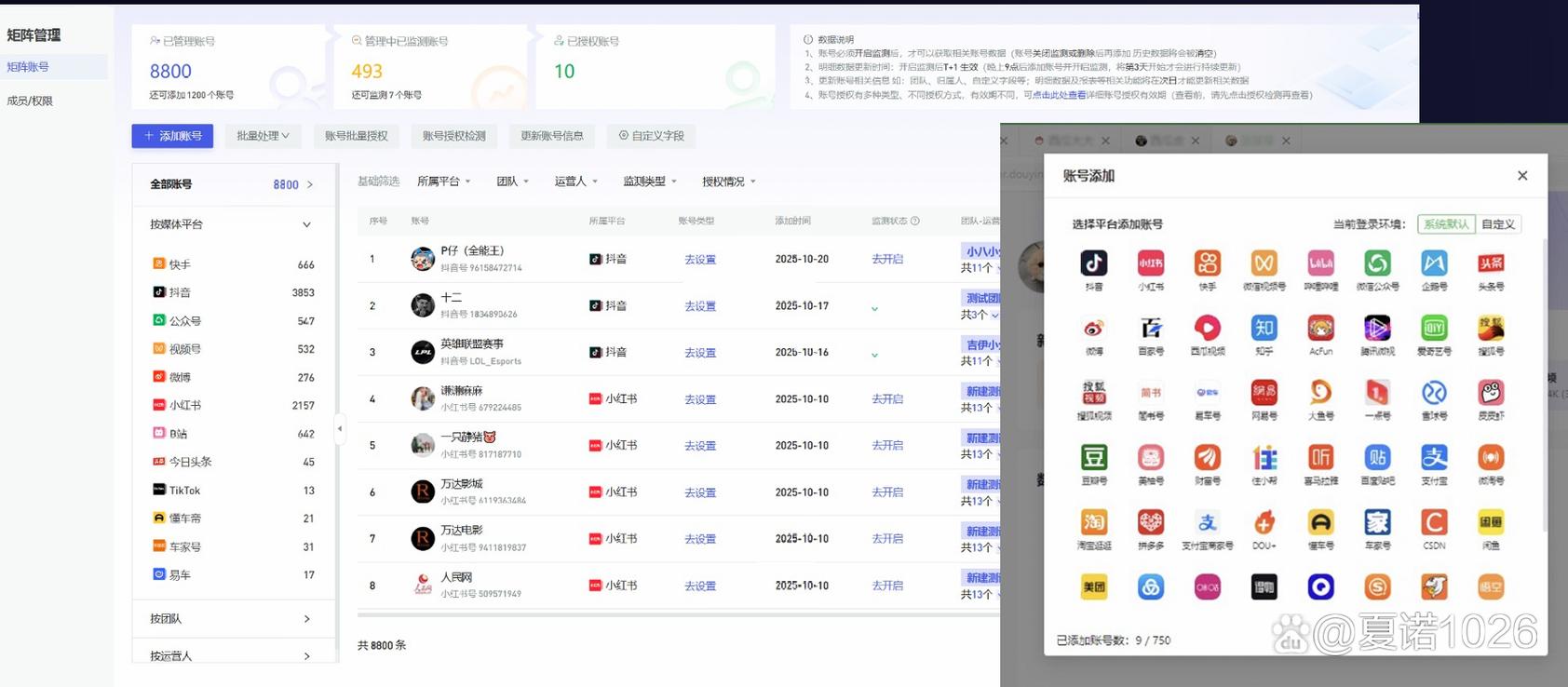Viewport: 1568px width, 687px height.
Task: Open the 所属平台 filter dropdown
Action: [x=444, y=182]
